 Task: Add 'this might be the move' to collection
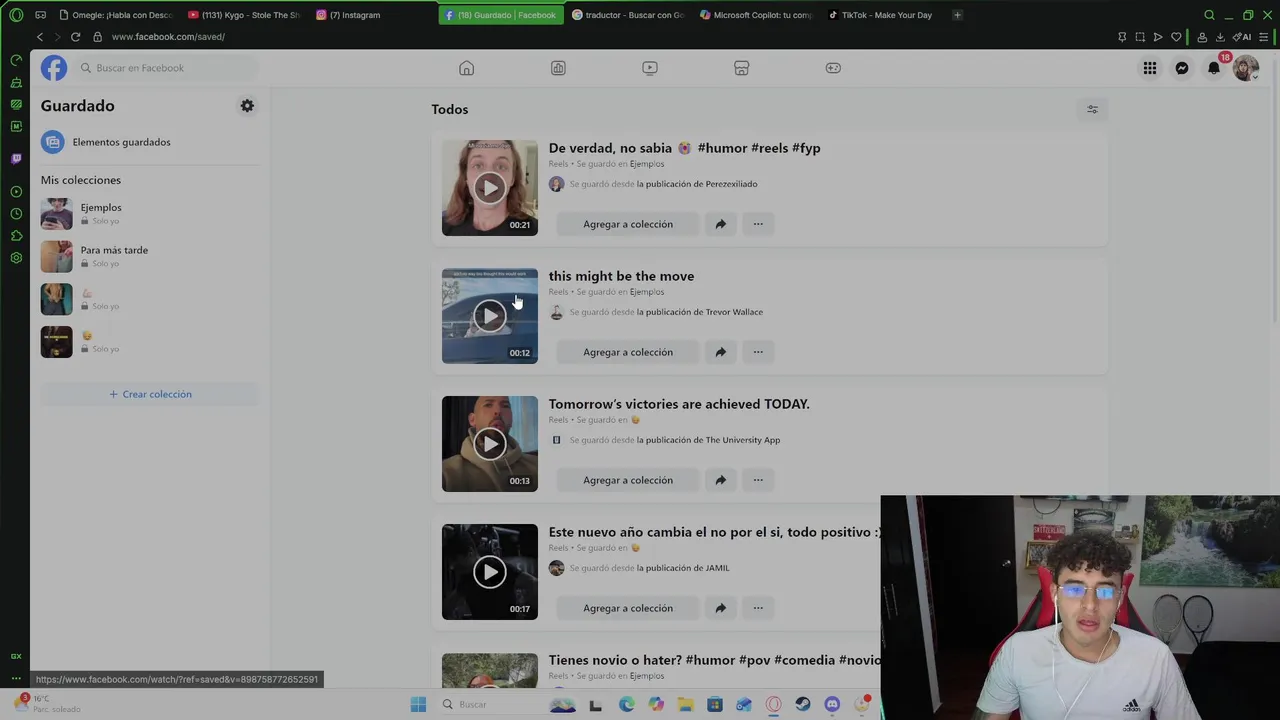coord(628,352)
